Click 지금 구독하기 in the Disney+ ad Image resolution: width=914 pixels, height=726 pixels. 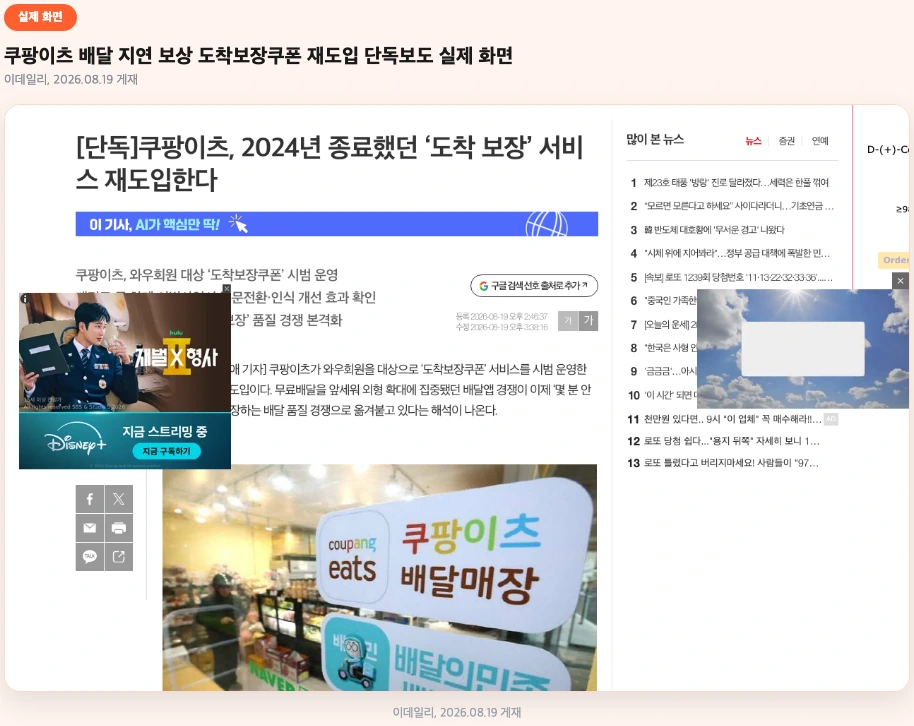tap(167, 451)
